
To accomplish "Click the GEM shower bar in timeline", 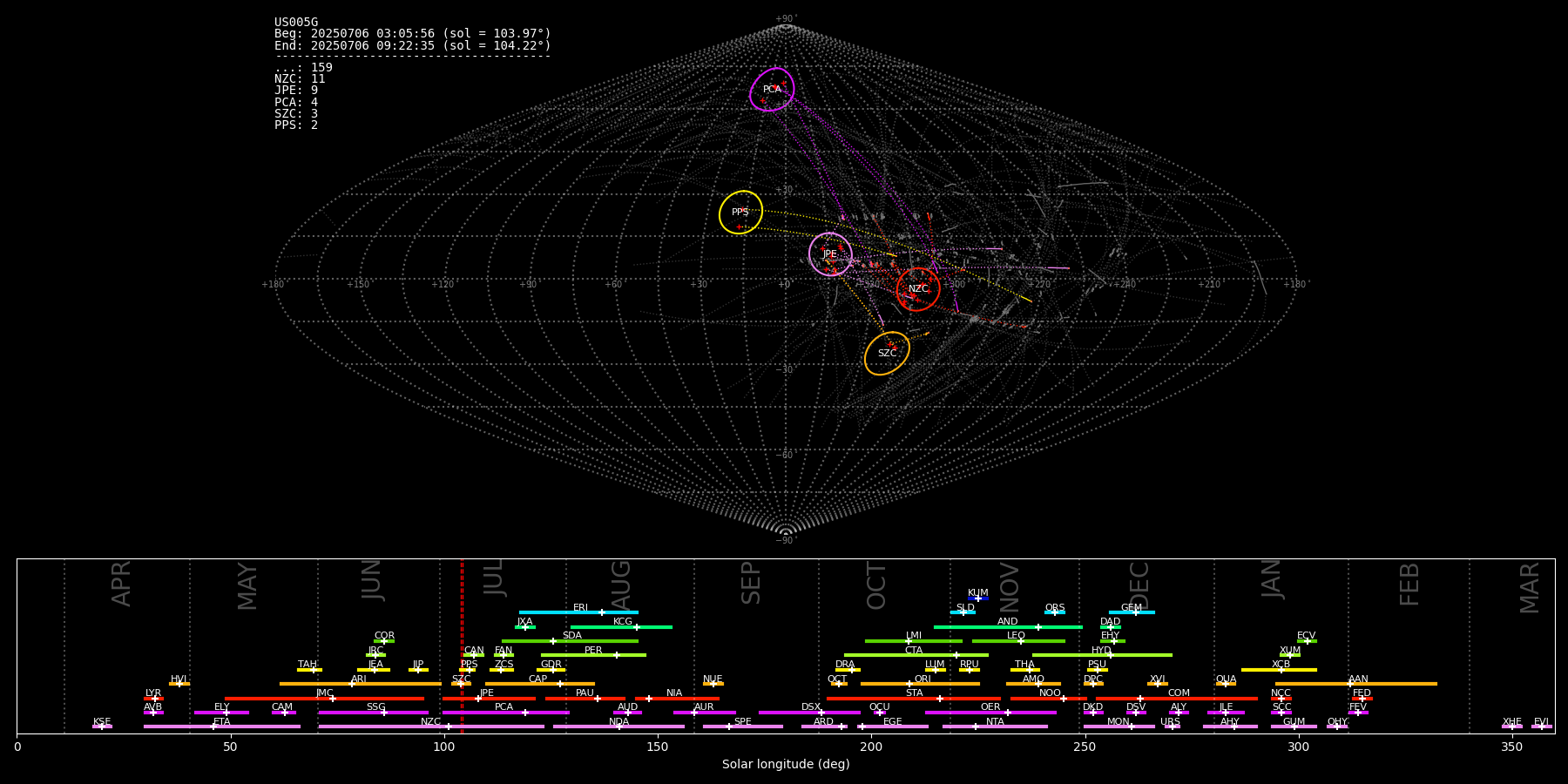I will click(1132, 612).
